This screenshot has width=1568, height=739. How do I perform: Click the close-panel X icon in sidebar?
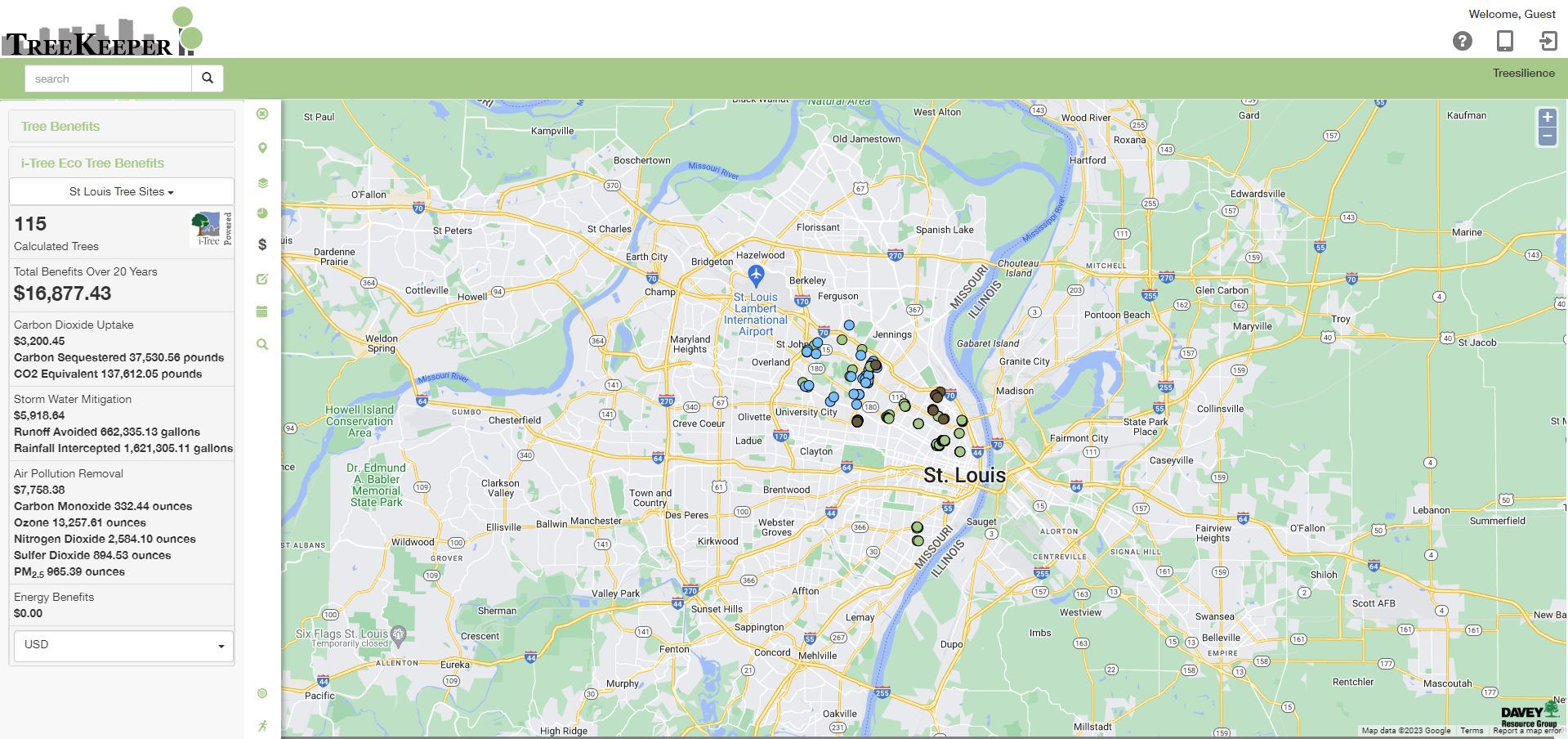pyautogui.click(x=262, y=114)
